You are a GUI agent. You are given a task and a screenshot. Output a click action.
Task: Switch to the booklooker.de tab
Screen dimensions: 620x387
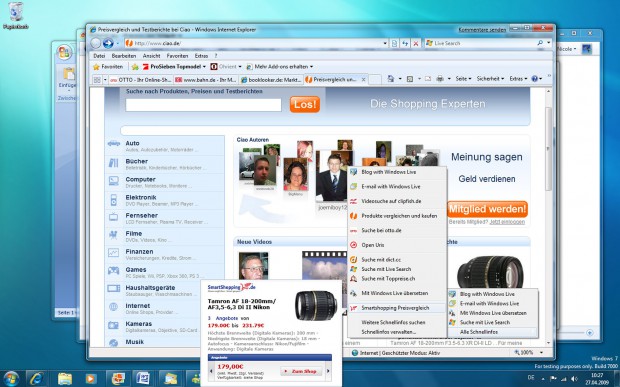click(271, 80)
